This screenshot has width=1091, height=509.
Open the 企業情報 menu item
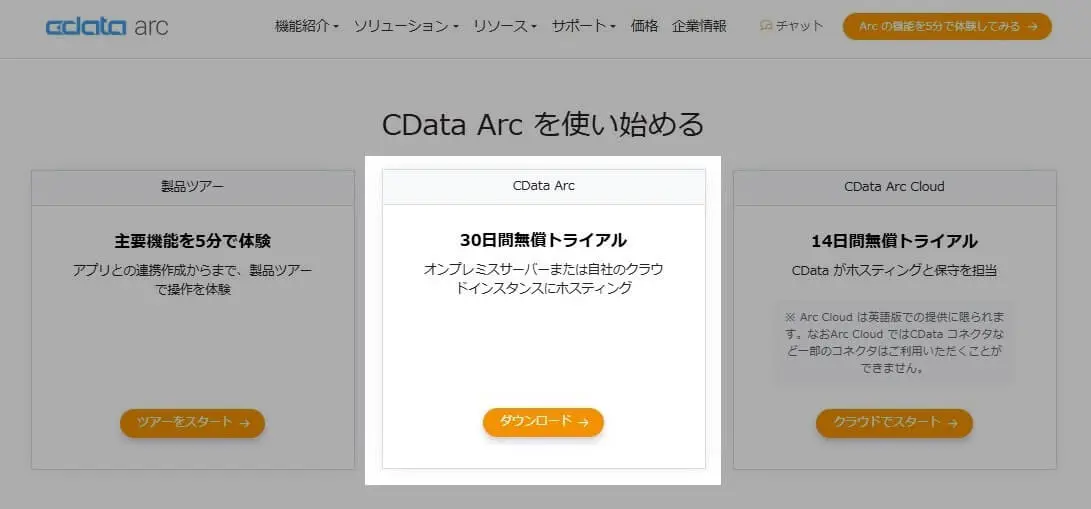point(700,26)
